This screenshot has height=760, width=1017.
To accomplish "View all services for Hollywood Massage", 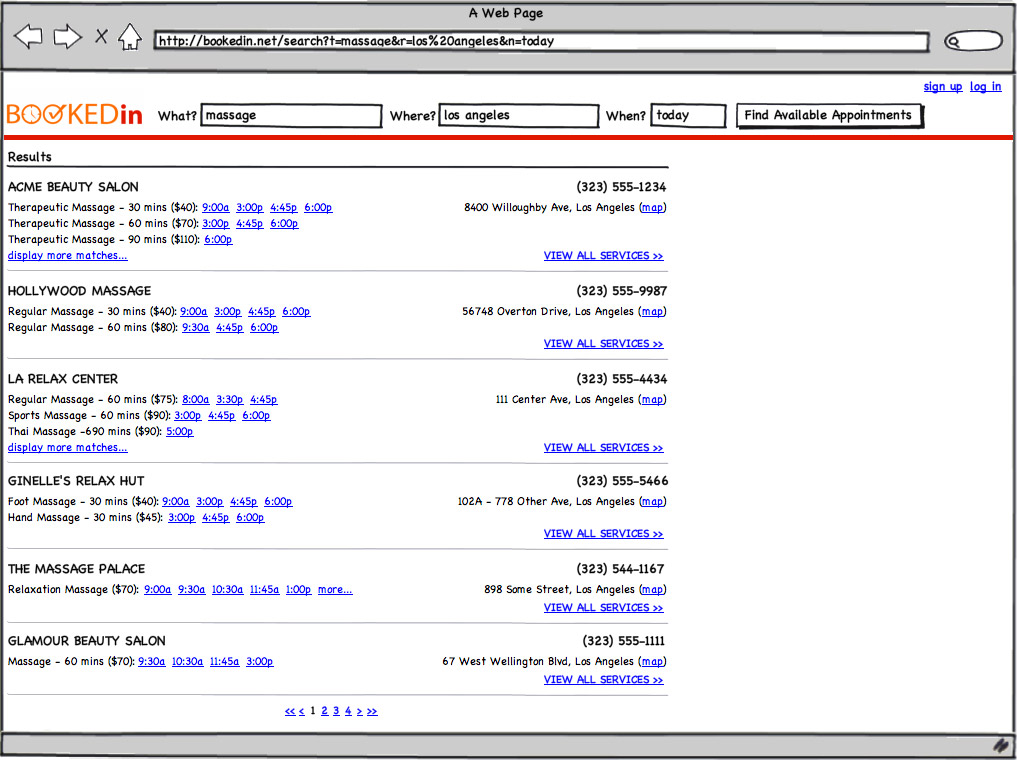I will (603, 344).
